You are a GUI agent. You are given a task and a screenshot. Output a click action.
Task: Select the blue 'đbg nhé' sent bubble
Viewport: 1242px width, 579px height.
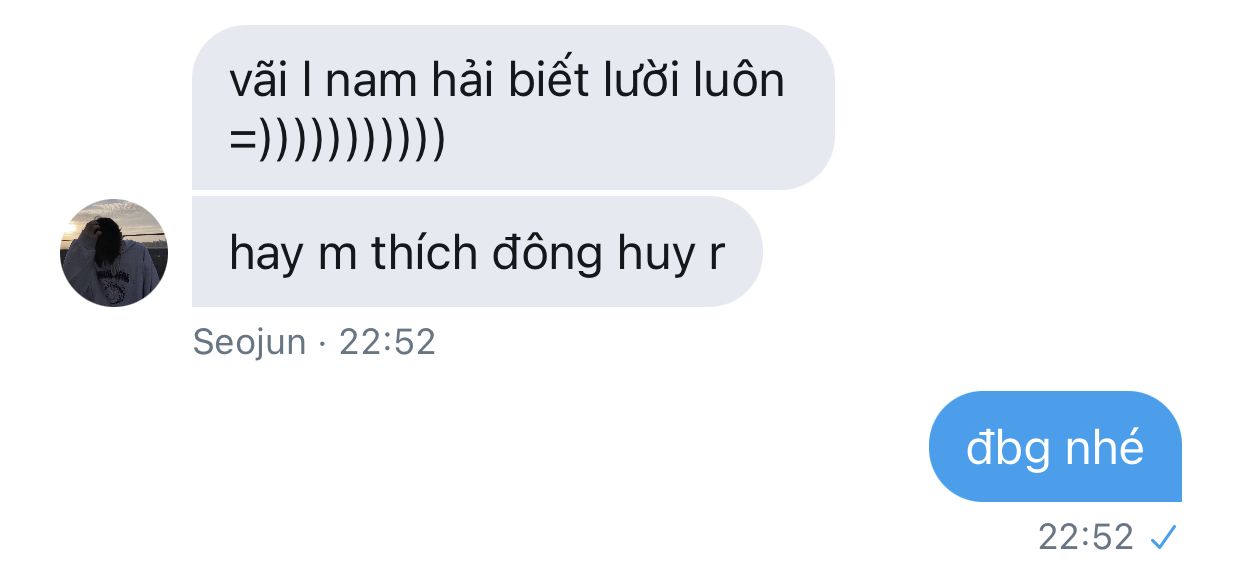[x=1055, y=446]
